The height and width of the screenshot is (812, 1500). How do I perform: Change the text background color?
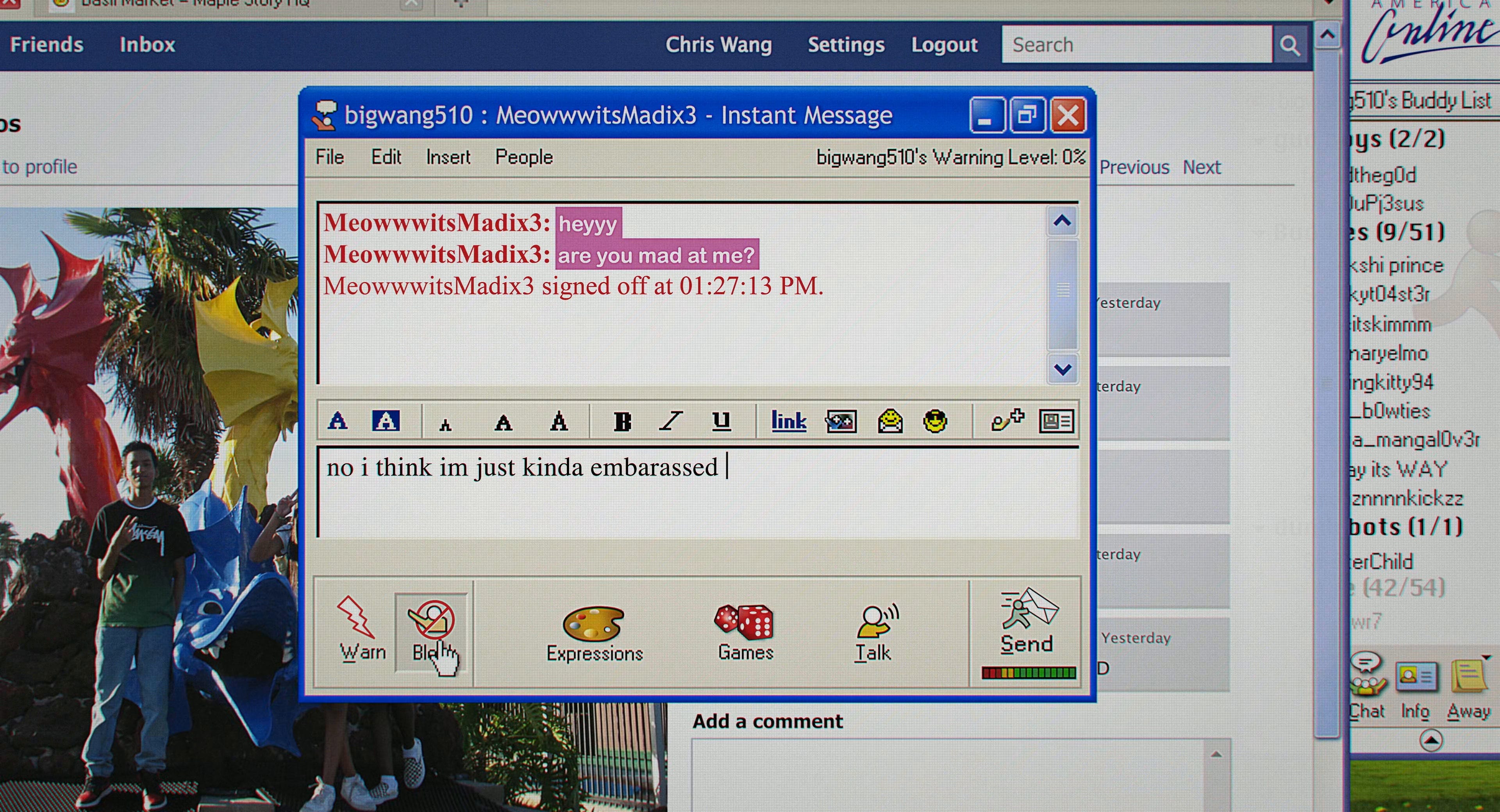coord(386,421)
